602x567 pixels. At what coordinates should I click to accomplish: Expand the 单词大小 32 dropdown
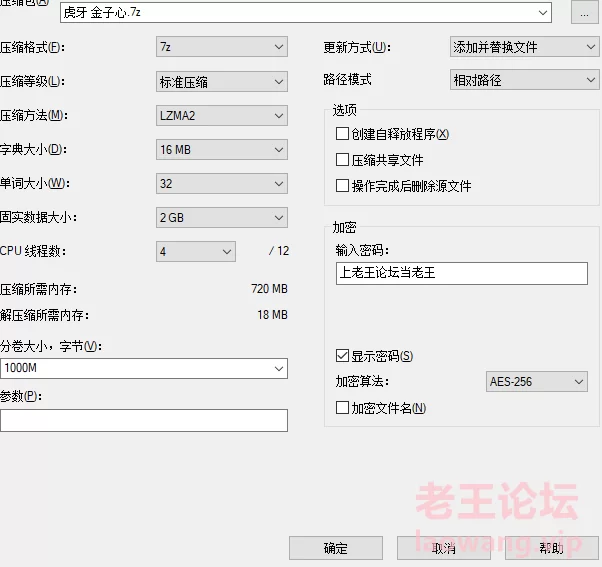(x=222, y=183)
